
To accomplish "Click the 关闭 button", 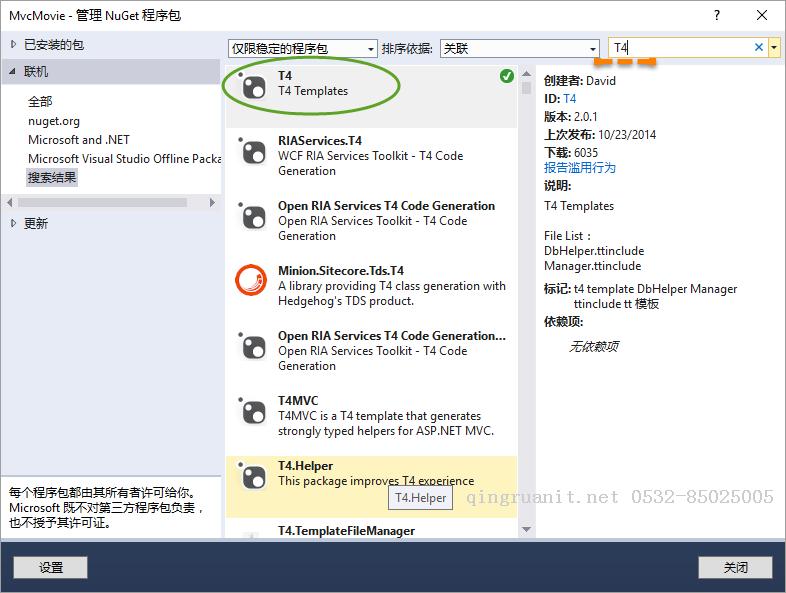I will [735, 567].
